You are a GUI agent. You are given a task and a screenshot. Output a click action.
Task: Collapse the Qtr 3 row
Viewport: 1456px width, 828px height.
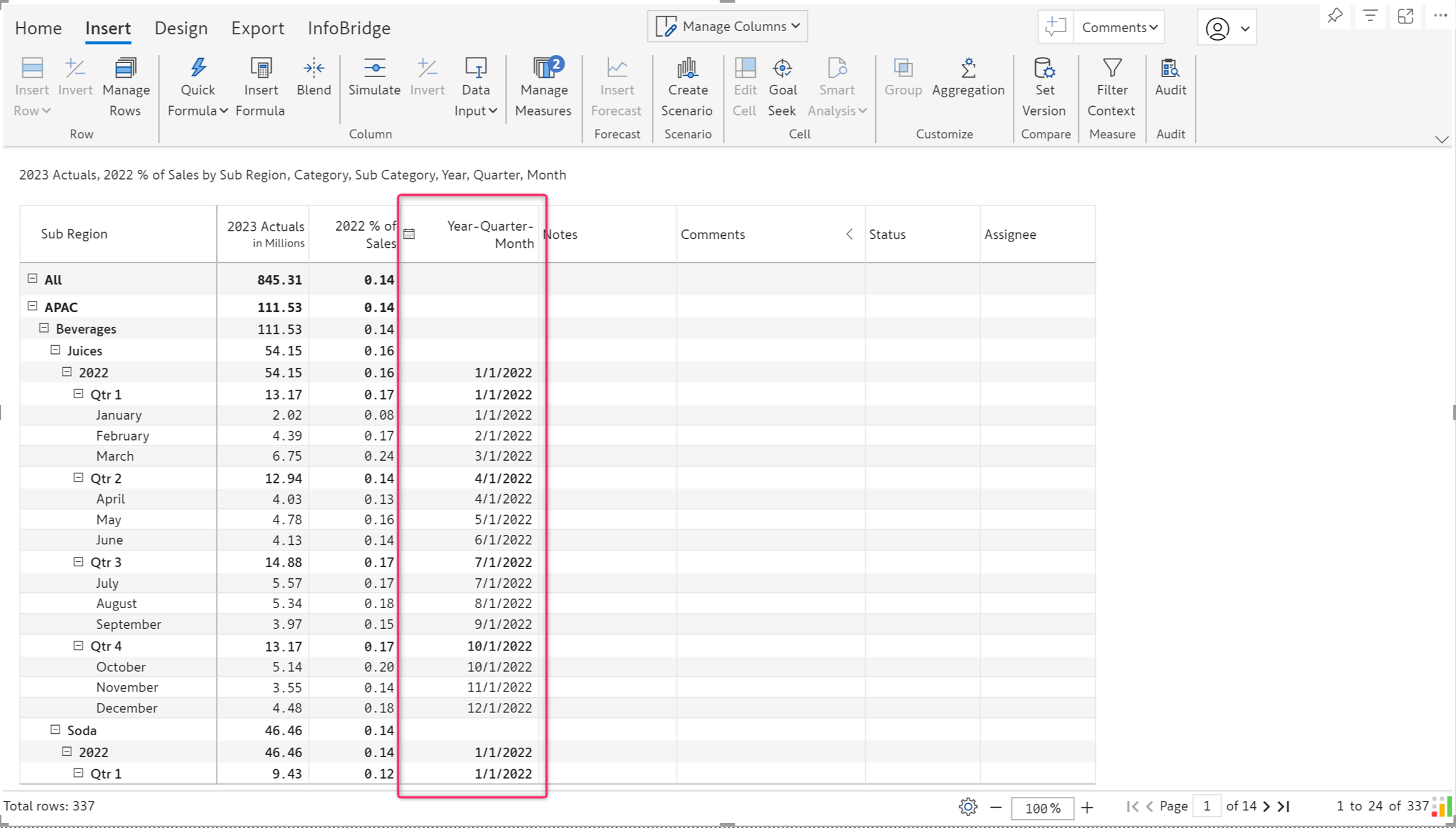click(x=78, y=562)
